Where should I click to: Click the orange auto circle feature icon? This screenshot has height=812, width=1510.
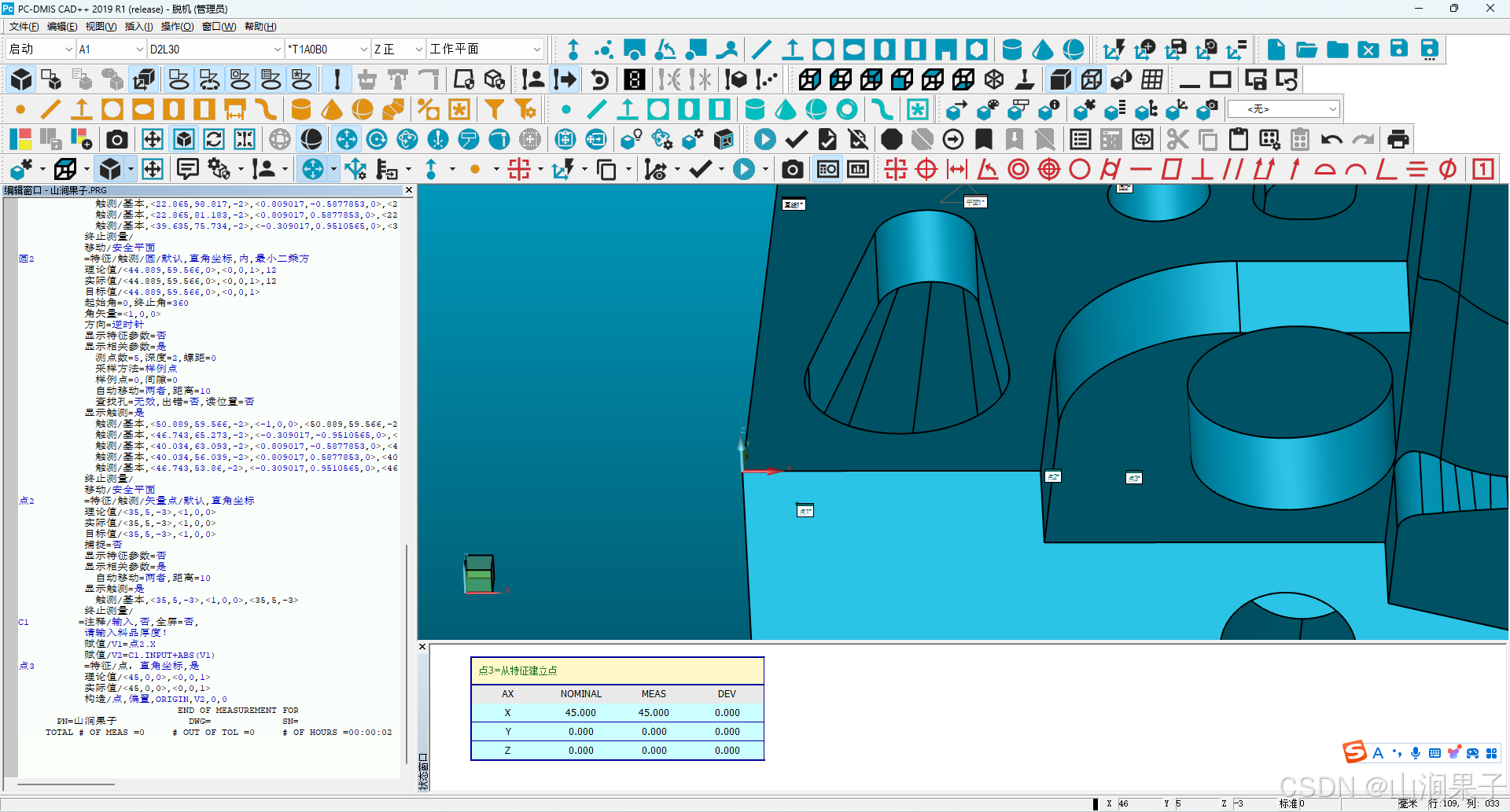[112, 109]
